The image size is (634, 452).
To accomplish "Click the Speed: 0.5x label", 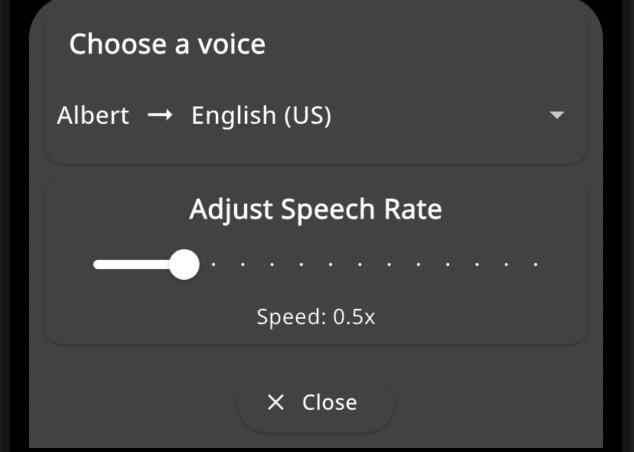I will tap(316, 317).
